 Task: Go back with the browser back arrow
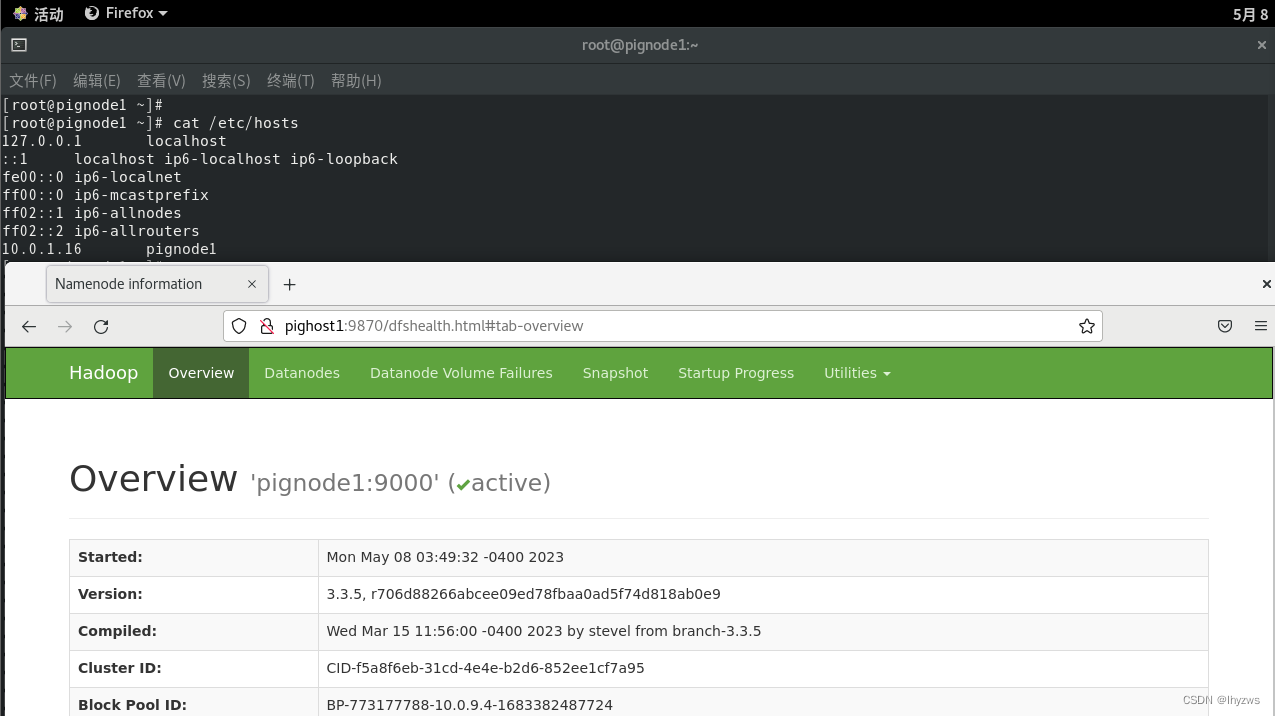[29, 326]
